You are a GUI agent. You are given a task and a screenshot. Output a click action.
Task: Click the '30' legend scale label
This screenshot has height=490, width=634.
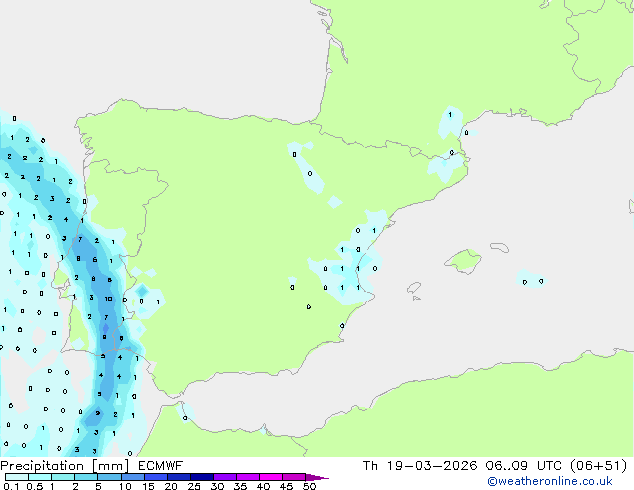click(217, 486)
